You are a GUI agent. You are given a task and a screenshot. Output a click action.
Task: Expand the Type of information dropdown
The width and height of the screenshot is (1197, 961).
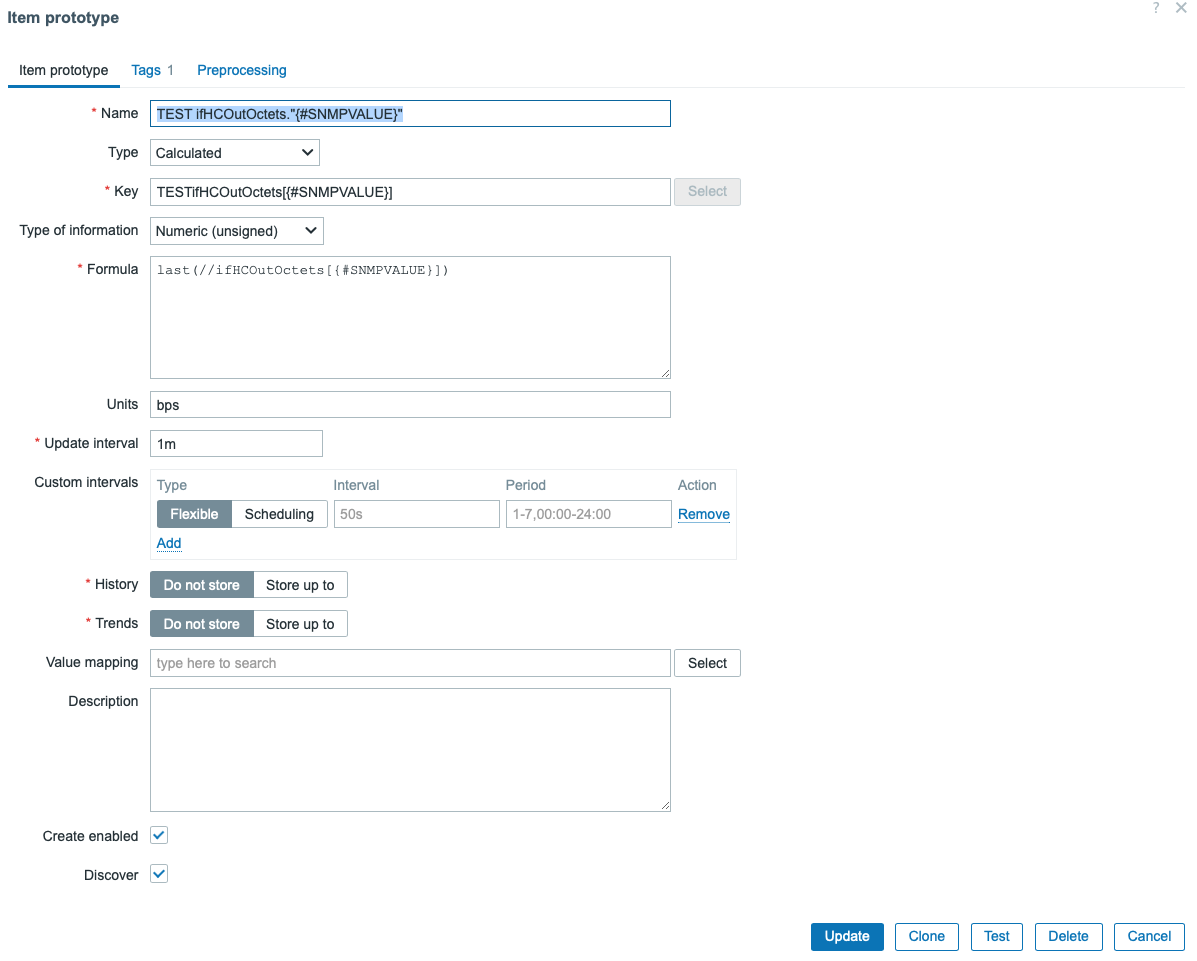point(237,231)
